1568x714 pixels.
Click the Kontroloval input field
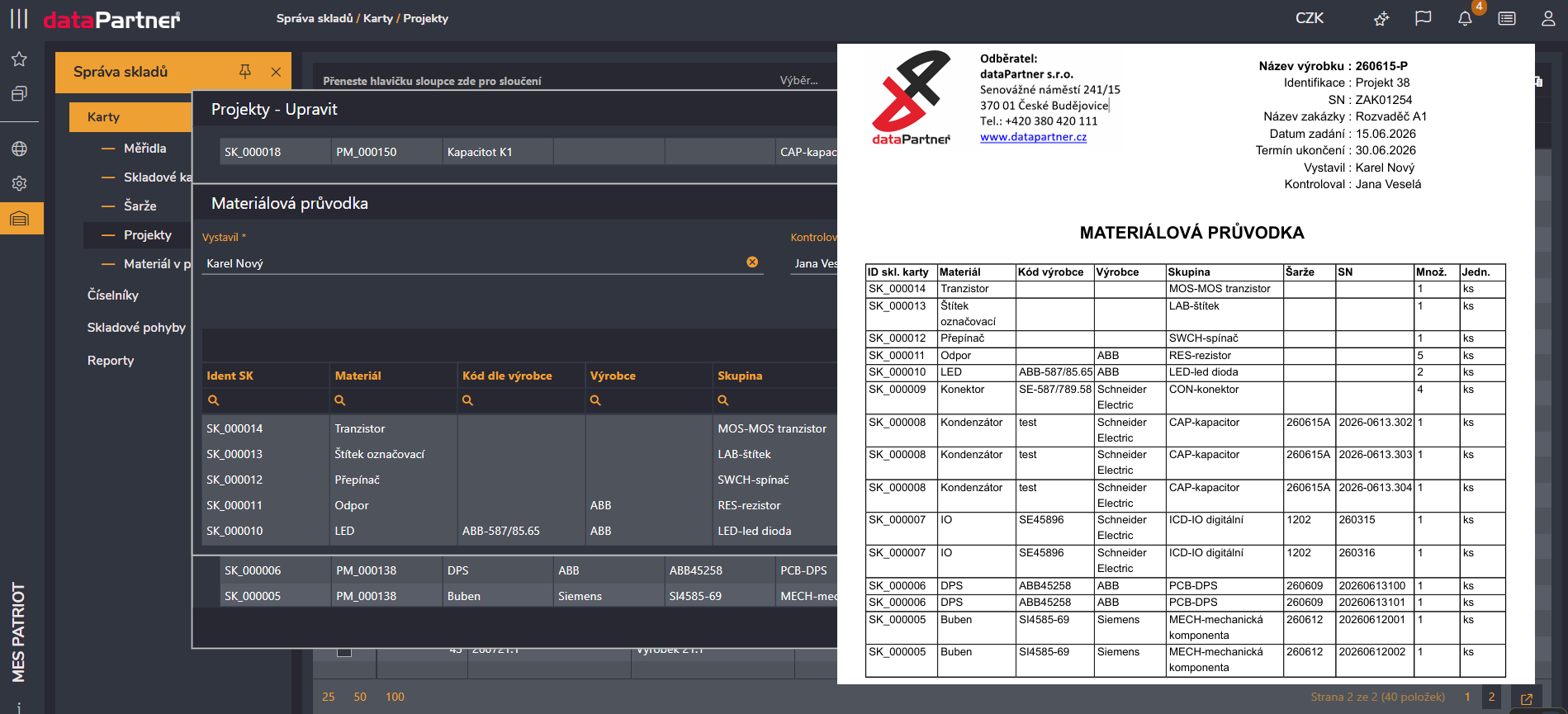tap(814, 263)
